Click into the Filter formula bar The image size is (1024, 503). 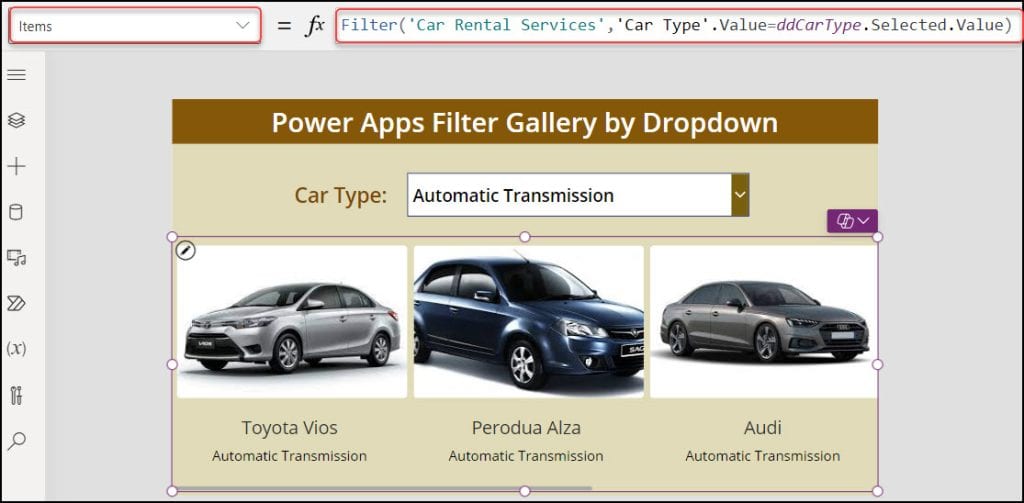(678, 25)
